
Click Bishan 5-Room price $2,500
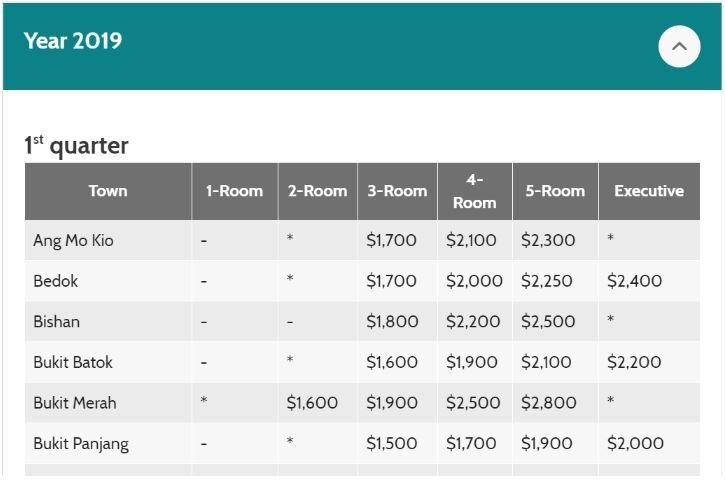click(548, 322)
